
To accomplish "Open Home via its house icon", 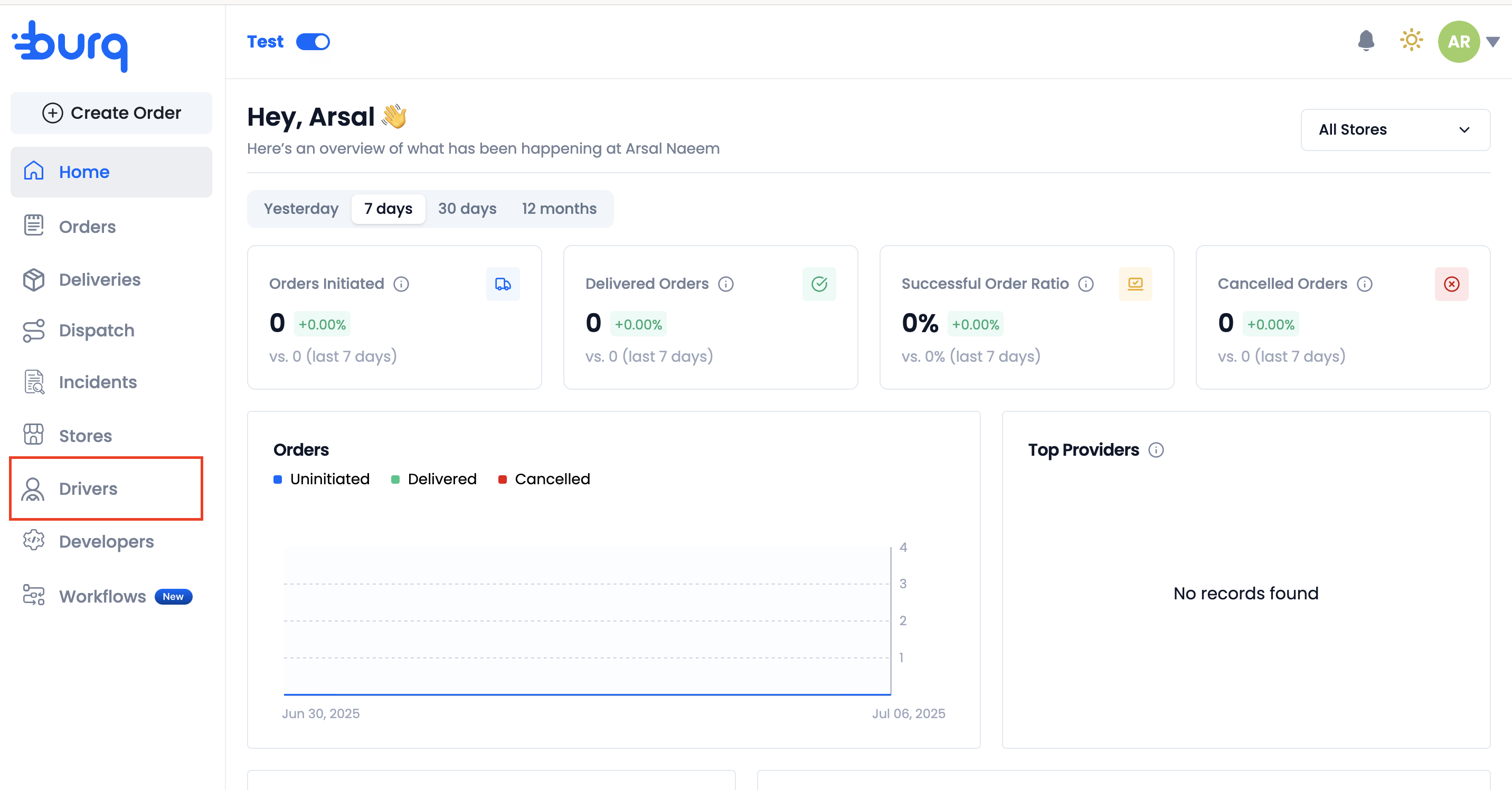I will coord(33,172).
